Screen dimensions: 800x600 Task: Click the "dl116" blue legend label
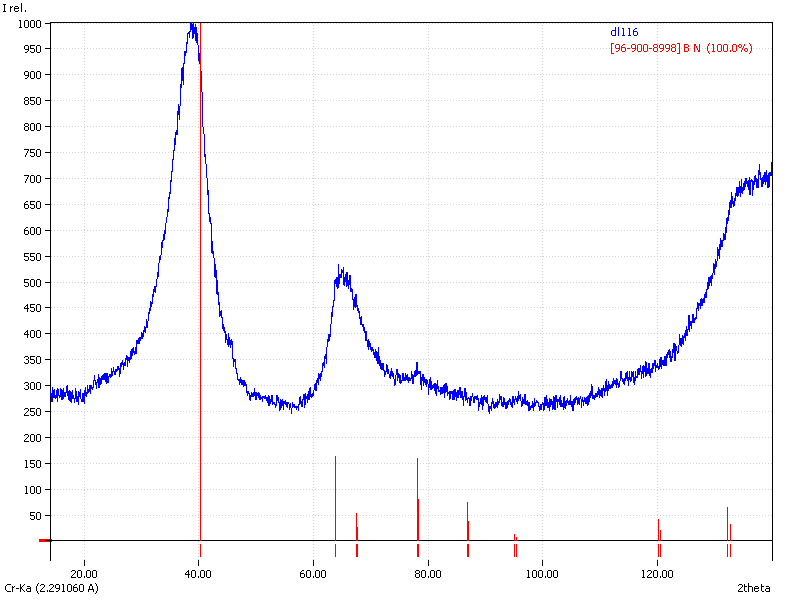click(624, 32)
